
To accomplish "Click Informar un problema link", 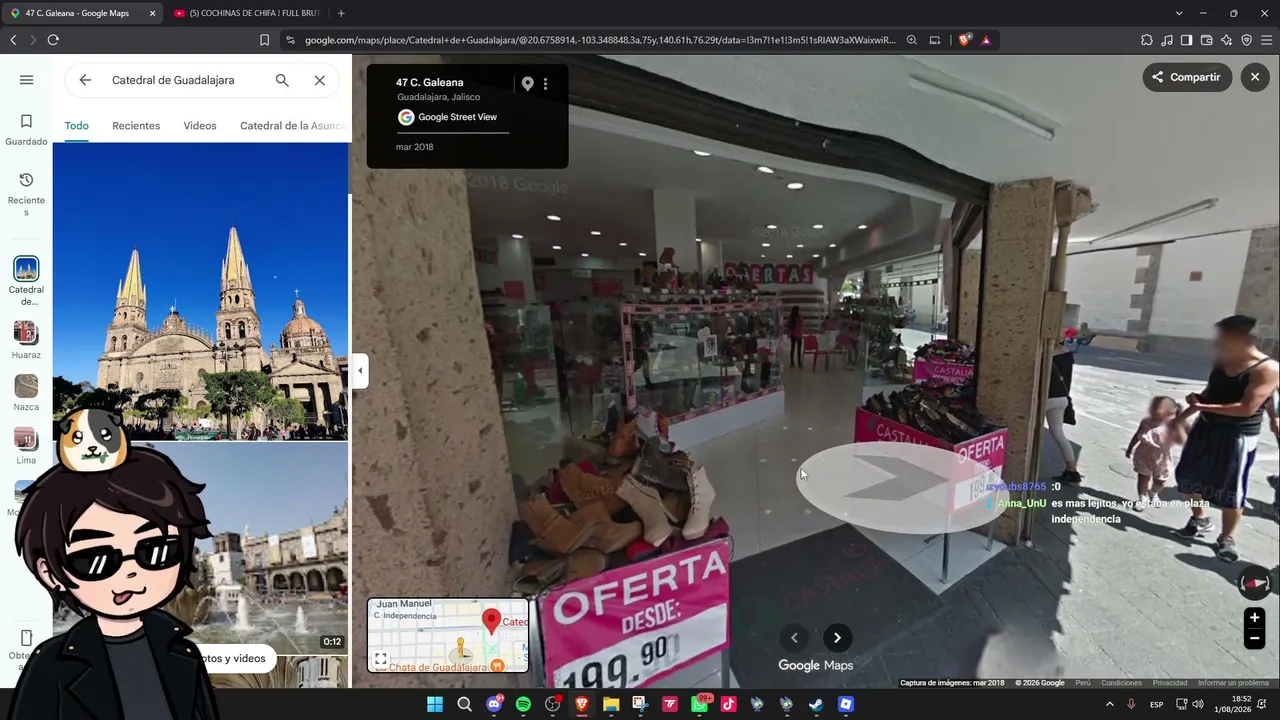I will click(x=1233, y=683).
